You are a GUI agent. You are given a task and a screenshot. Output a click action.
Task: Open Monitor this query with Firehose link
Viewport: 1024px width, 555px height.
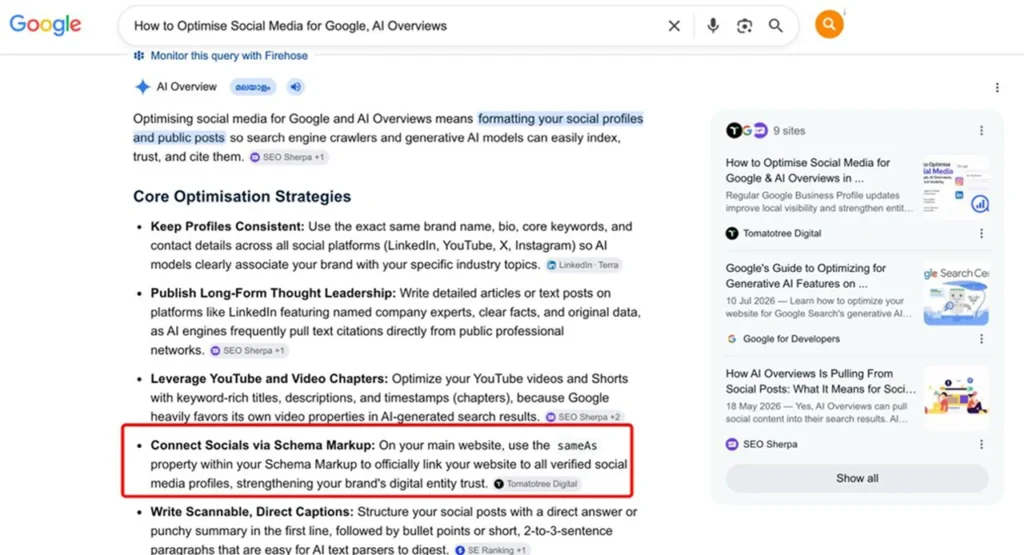point(229,56)
